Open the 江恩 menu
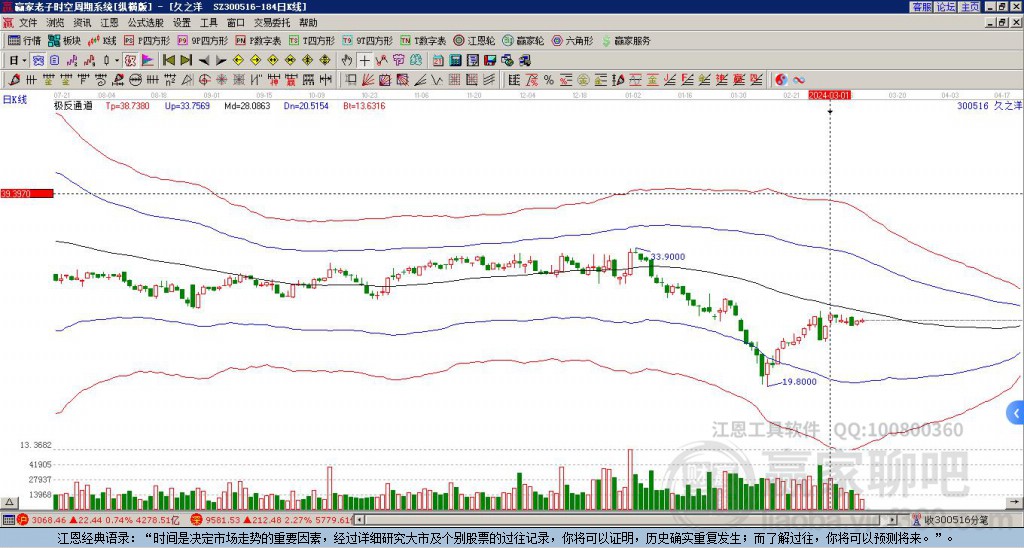 (x=110, y=23)
